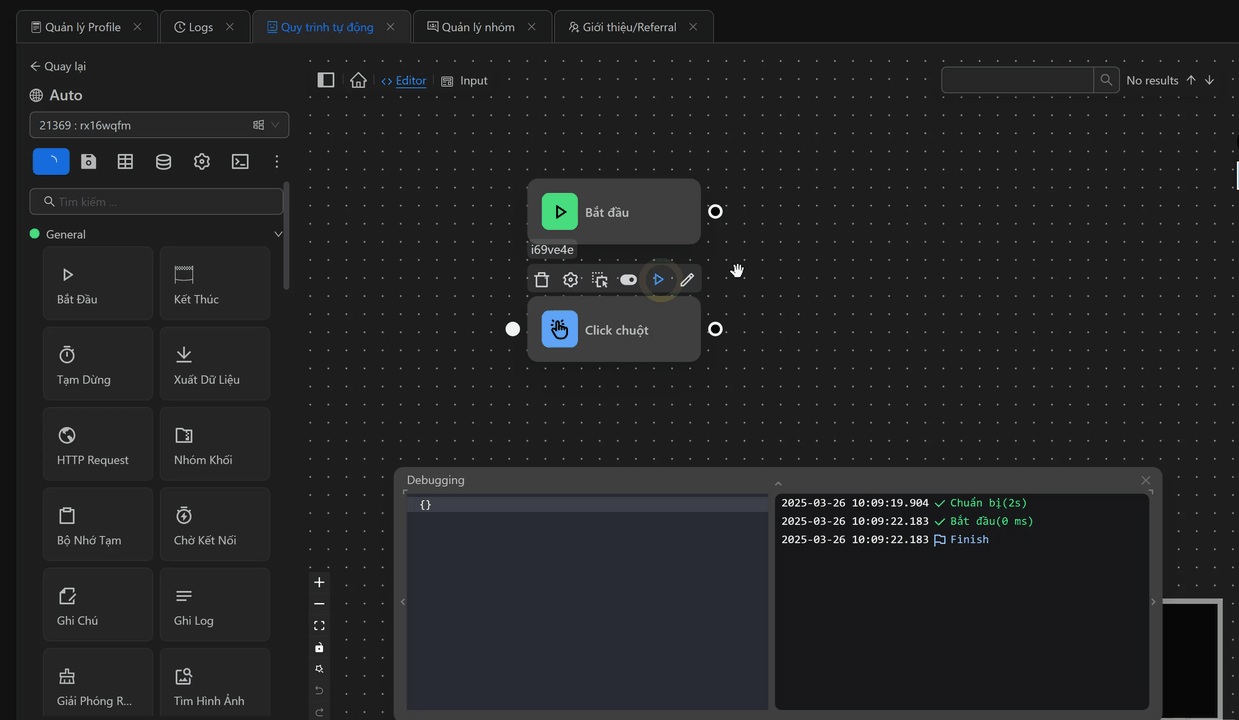This screenshot has height=720, width=1239.
Task: Run the Click chuột node play icon
Action: pyautogui.click(x=658, y=280)
